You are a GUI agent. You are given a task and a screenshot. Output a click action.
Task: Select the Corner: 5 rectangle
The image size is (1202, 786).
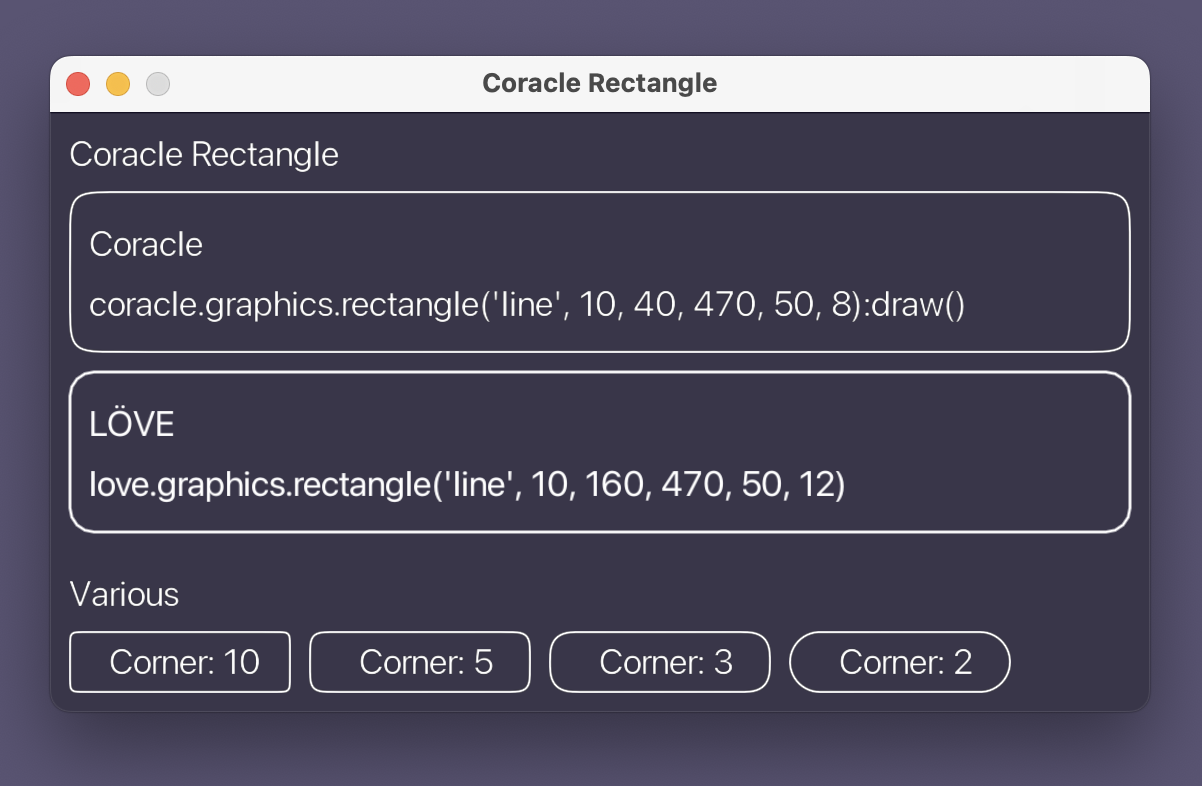click(420, 662)
